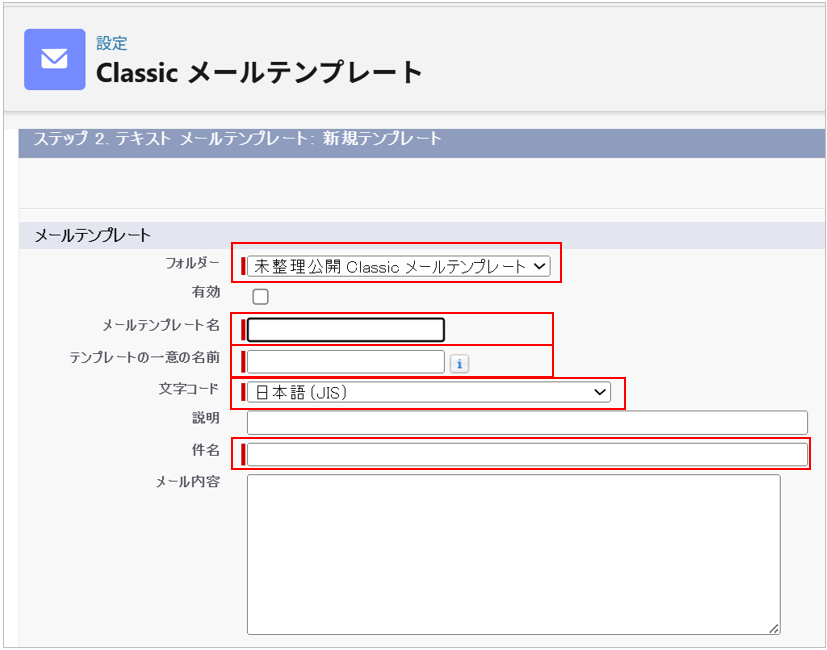Viewport: 827px width, 650px height.
Task: Expand the 文字コード dropdown showing 日本語 (JIS)
Action: [429, 393]
